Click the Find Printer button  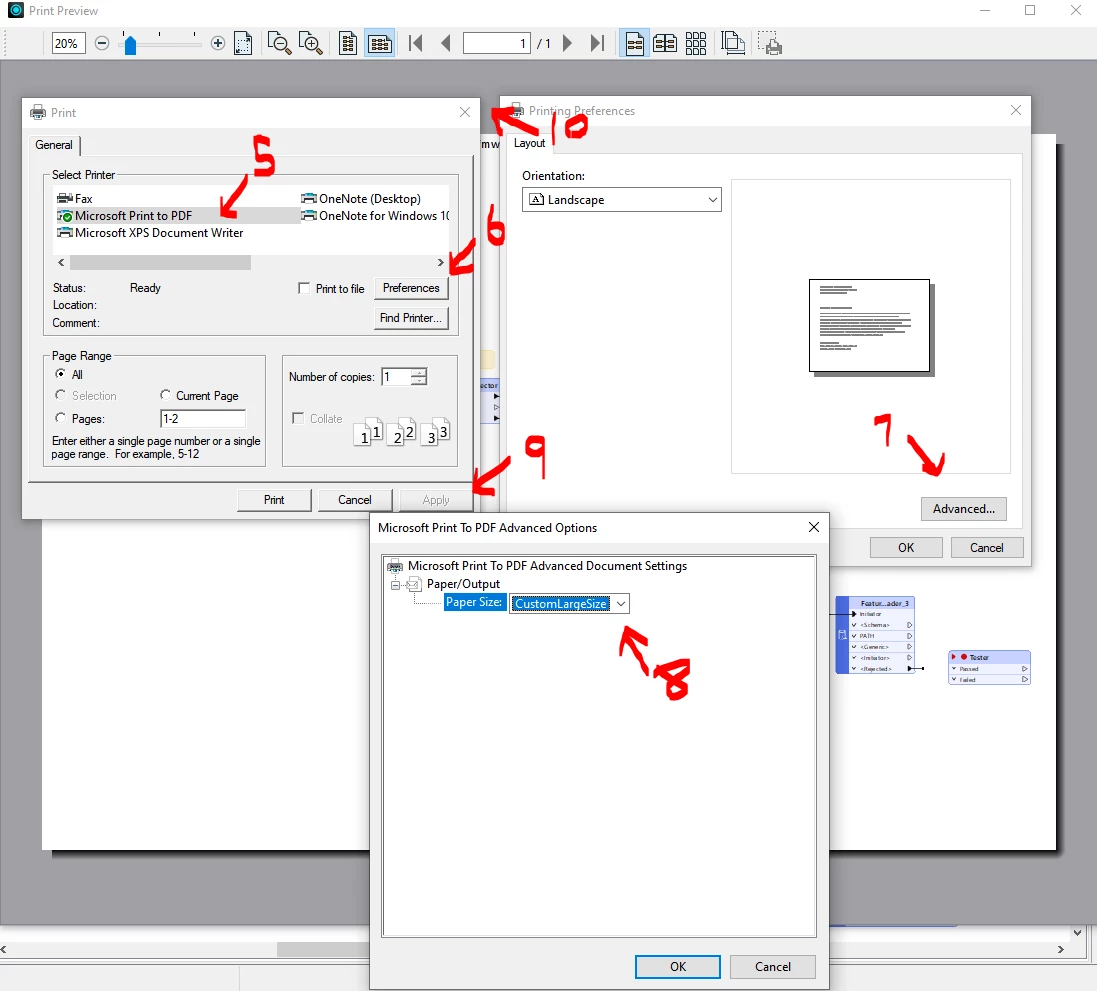411,318
